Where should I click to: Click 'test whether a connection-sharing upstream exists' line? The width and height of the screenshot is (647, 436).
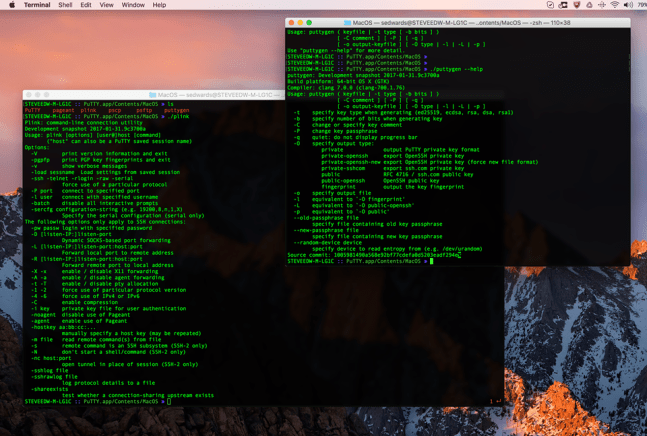[138, 395]
